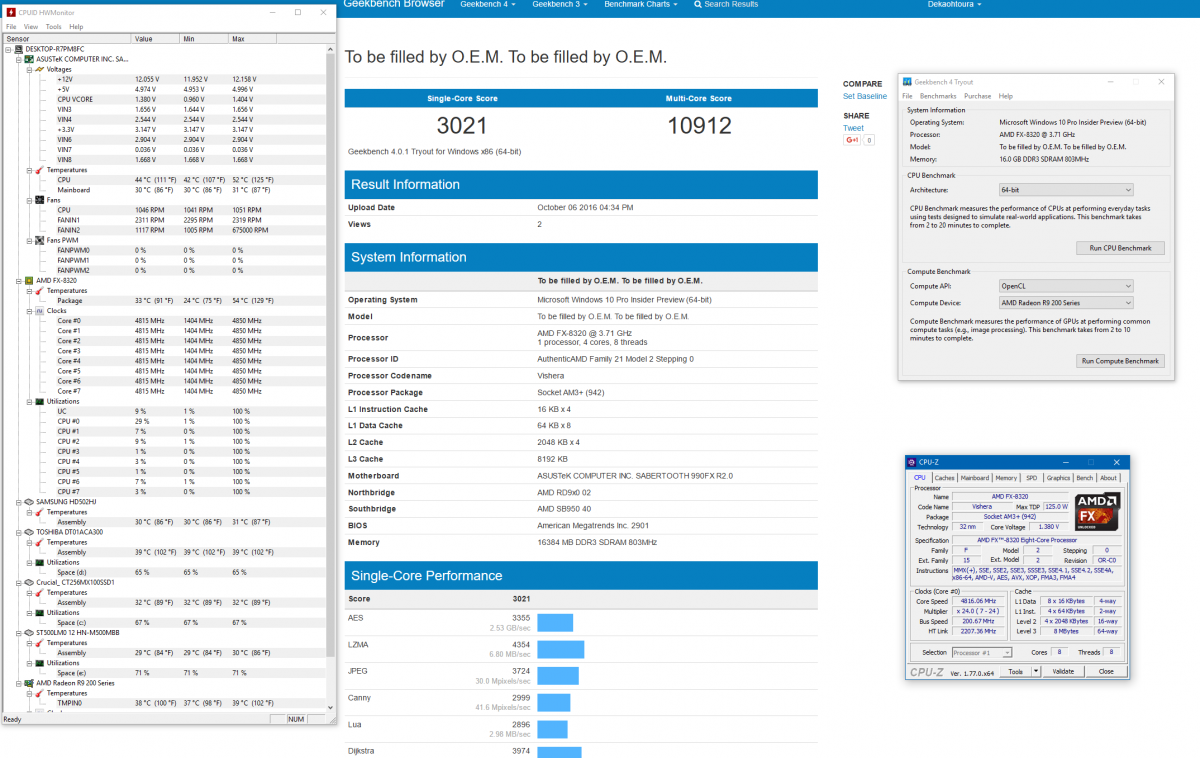Image resolution: width=1200 pixels, height=758 pixels.
Task: Click the Value column header in HWMonitor
Action: click(156, 38)
